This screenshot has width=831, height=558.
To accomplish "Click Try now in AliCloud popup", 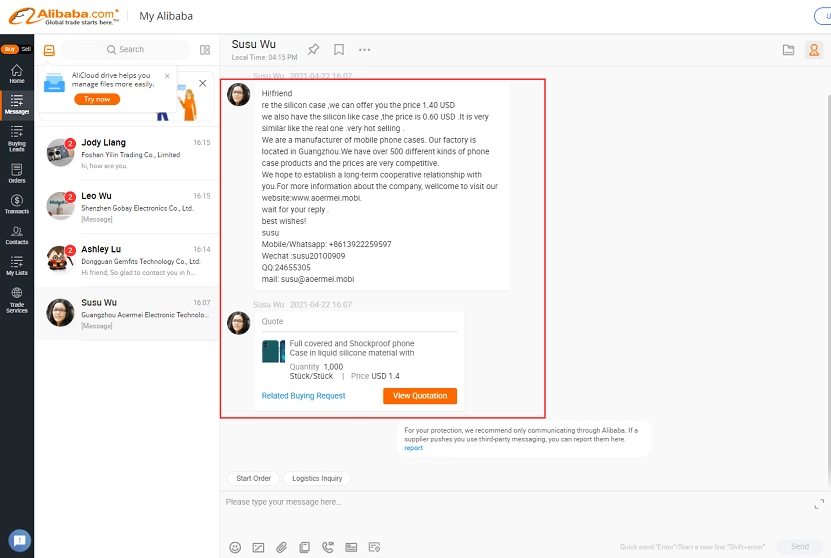I will coord(97,99).
